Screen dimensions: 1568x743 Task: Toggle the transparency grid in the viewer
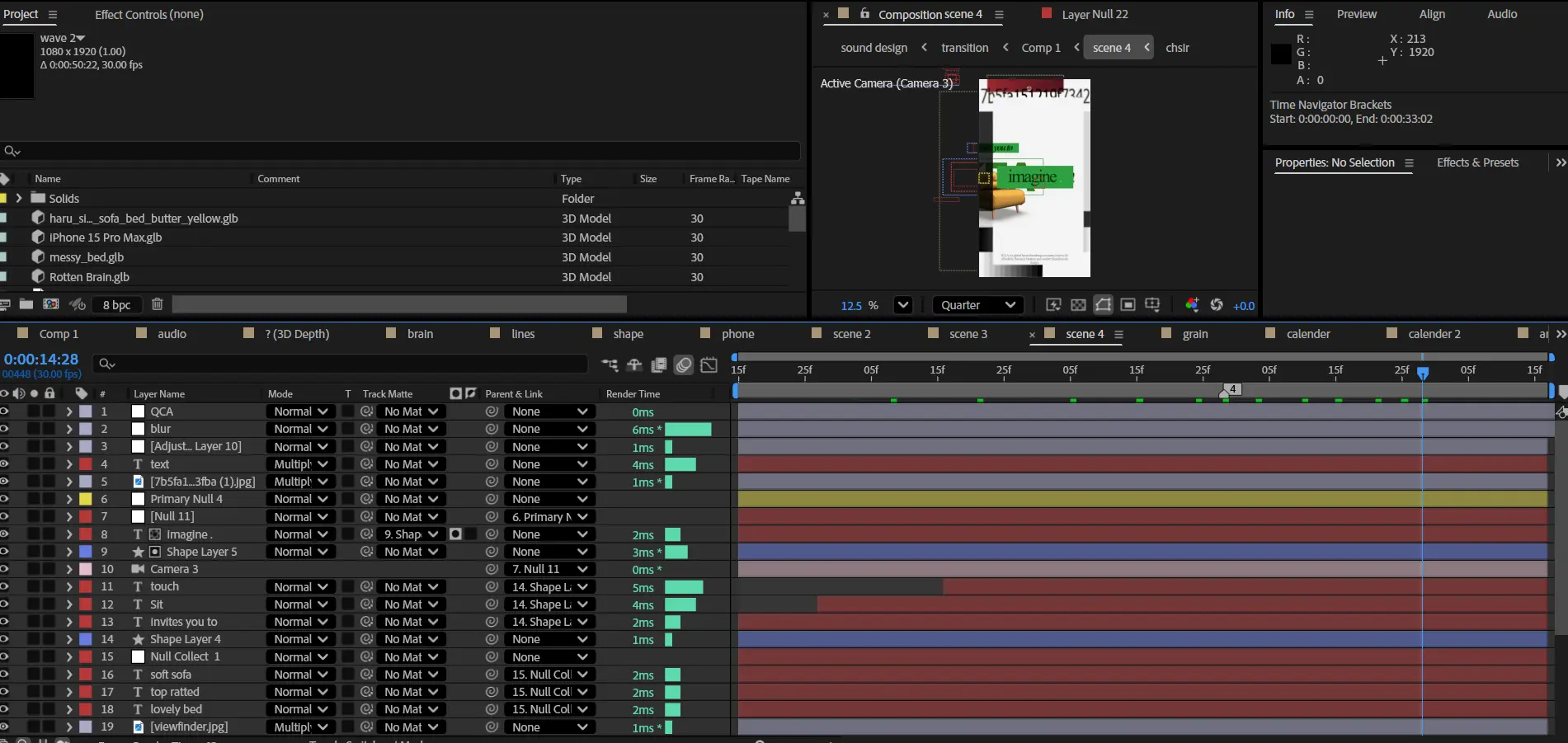point(1078,305)
